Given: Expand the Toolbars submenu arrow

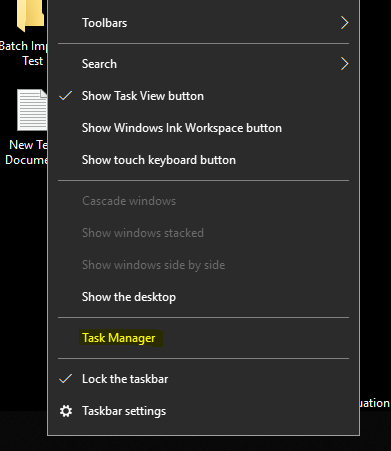Looking at the screenshot, I should pyautogui.click(x=345, y=23).
